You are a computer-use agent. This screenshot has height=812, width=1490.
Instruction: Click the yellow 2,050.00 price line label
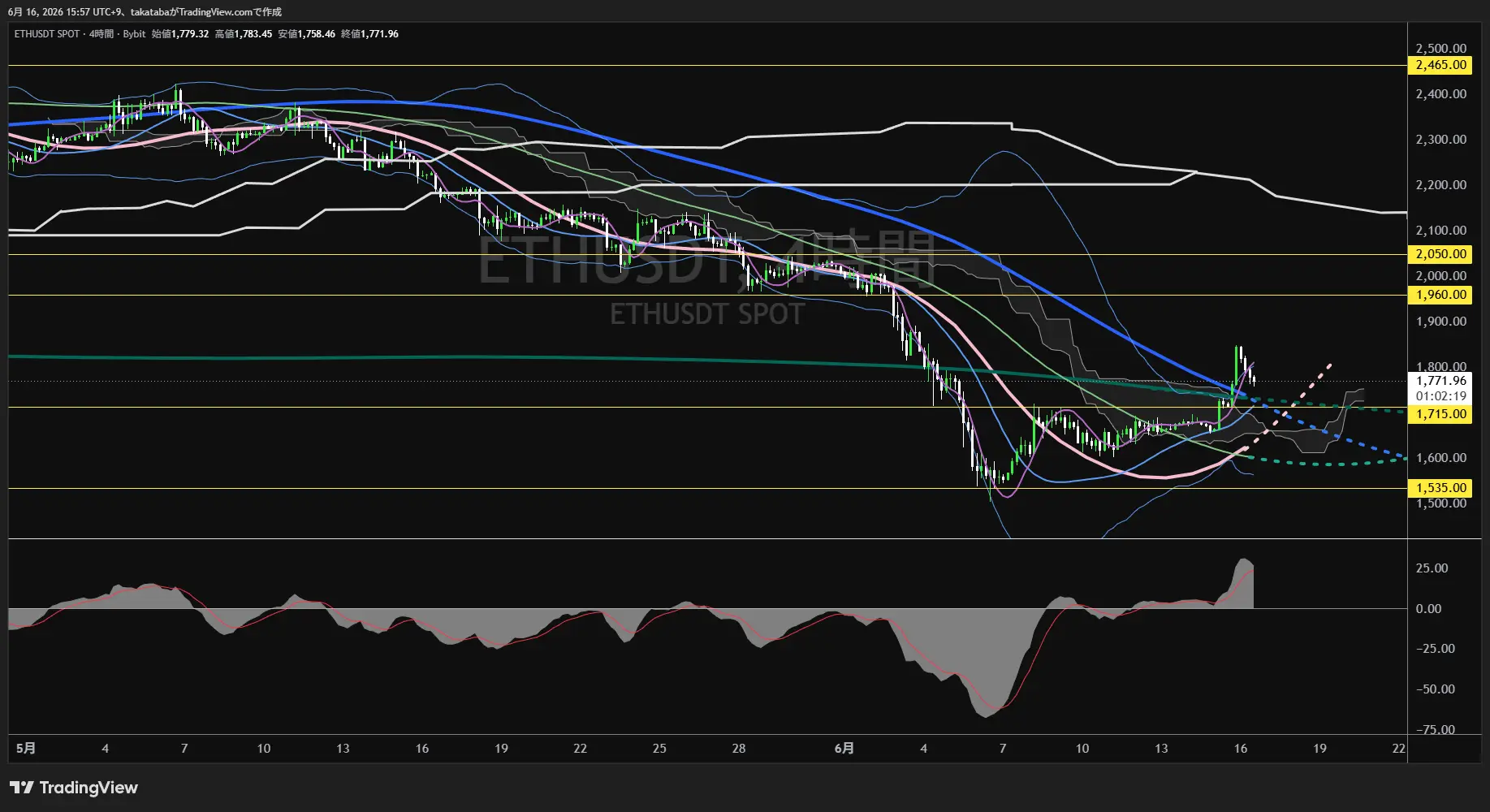point(1440,254)
